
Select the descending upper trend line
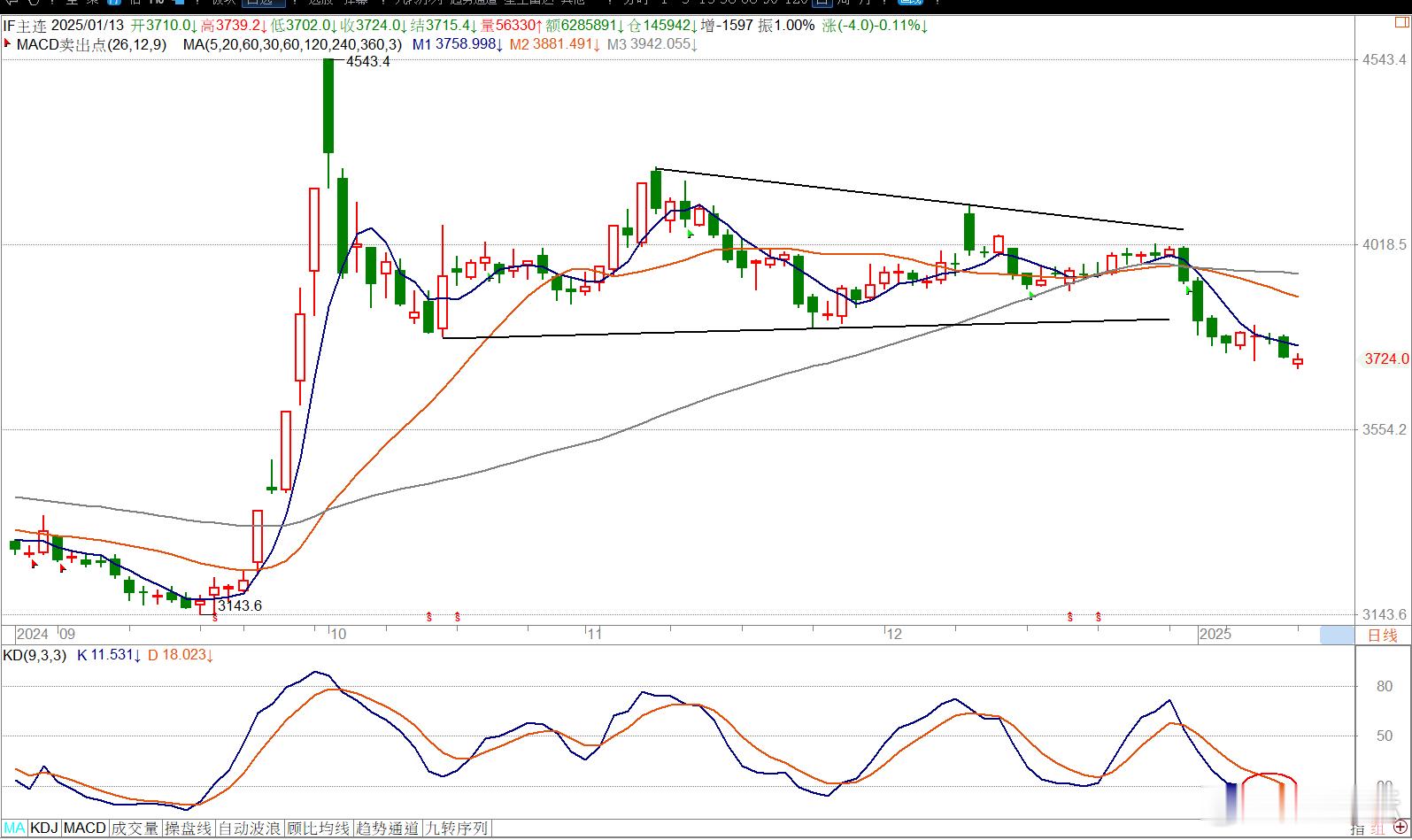[x=921, y=199]
